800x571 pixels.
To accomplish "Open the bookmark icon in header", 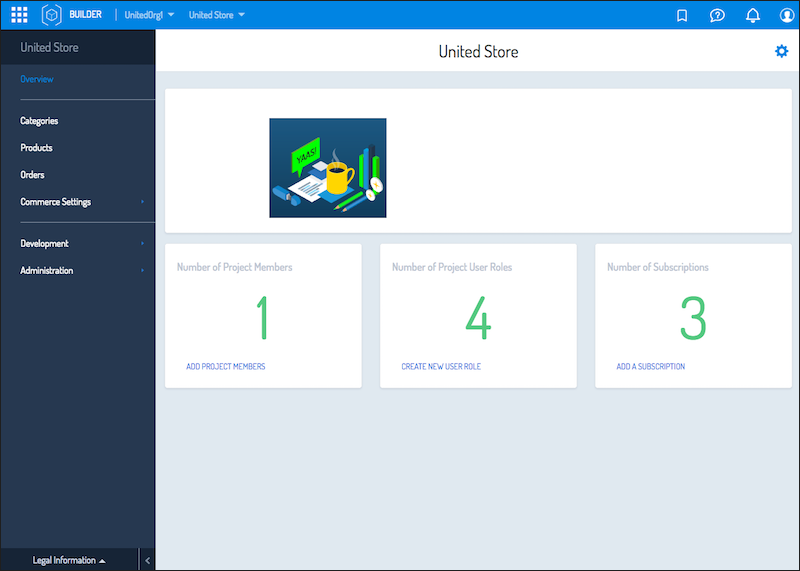I will click(682, 15).
